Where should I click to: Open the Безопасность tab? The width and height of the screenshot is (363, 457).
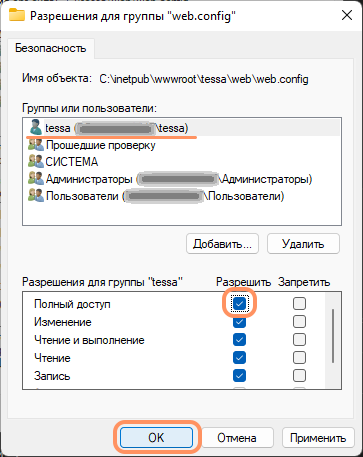(51, 48)
